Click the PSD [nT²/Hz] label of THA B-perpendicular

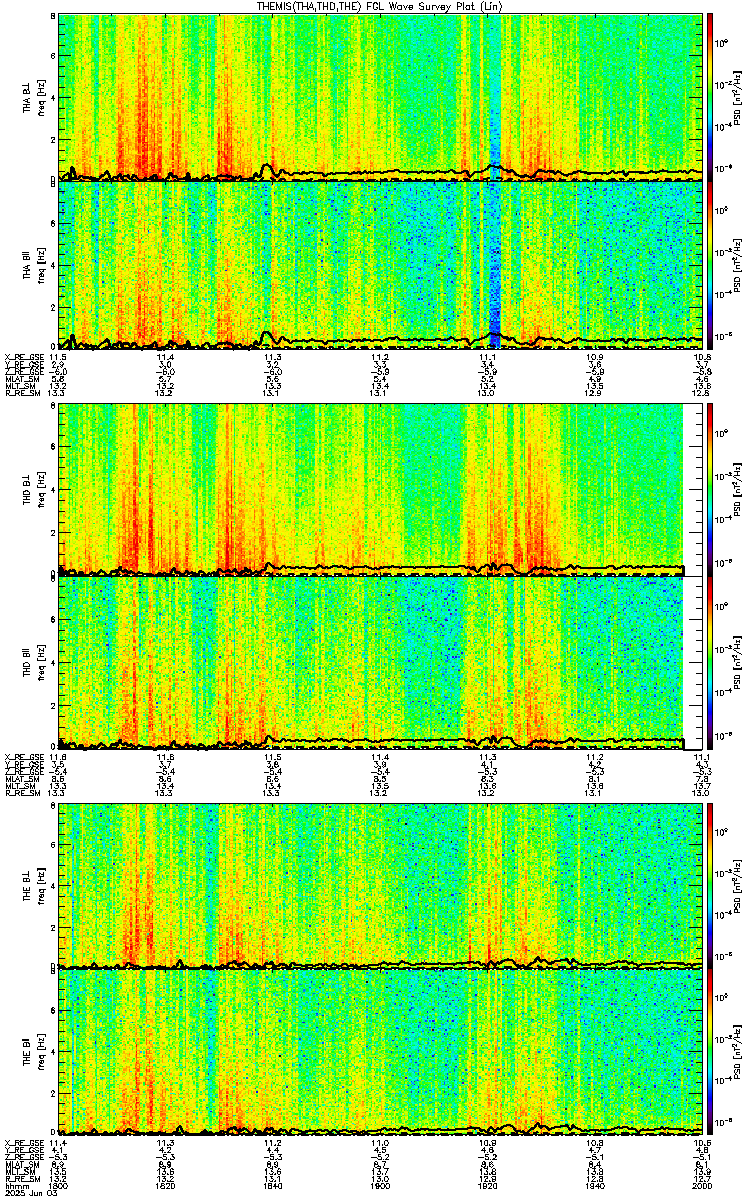[x=737, y=97]
